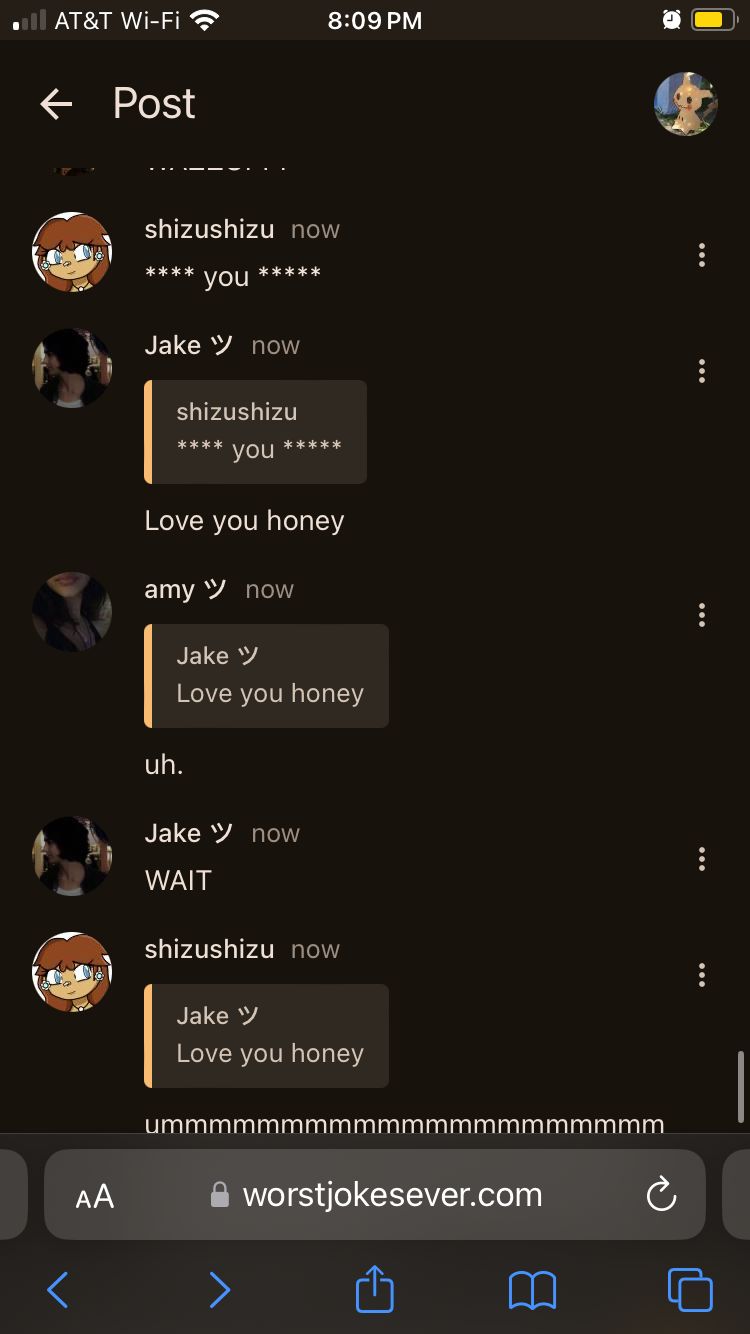Screen dimensions: 750x1334
Task: Open three-dot menu on Jake's "WAIT" comment
Action: [x=702, y=858]
